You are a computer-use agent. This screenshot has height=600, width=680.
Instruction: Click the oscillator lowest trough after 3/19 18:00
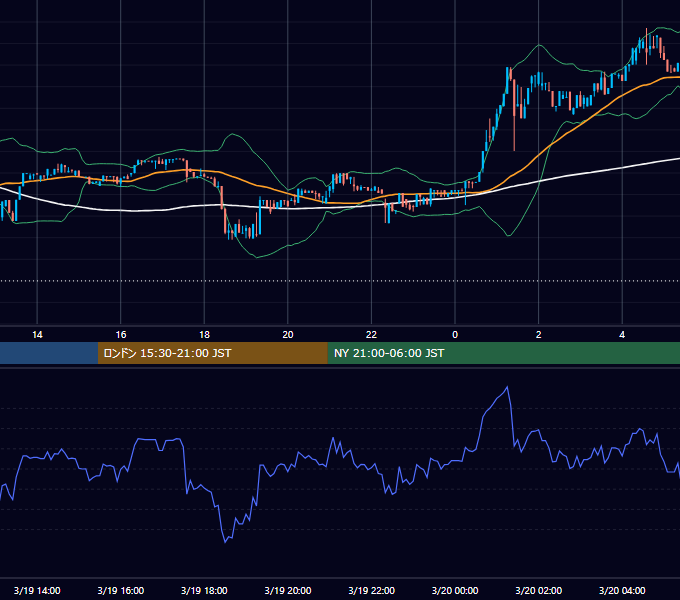coord(225,541)
